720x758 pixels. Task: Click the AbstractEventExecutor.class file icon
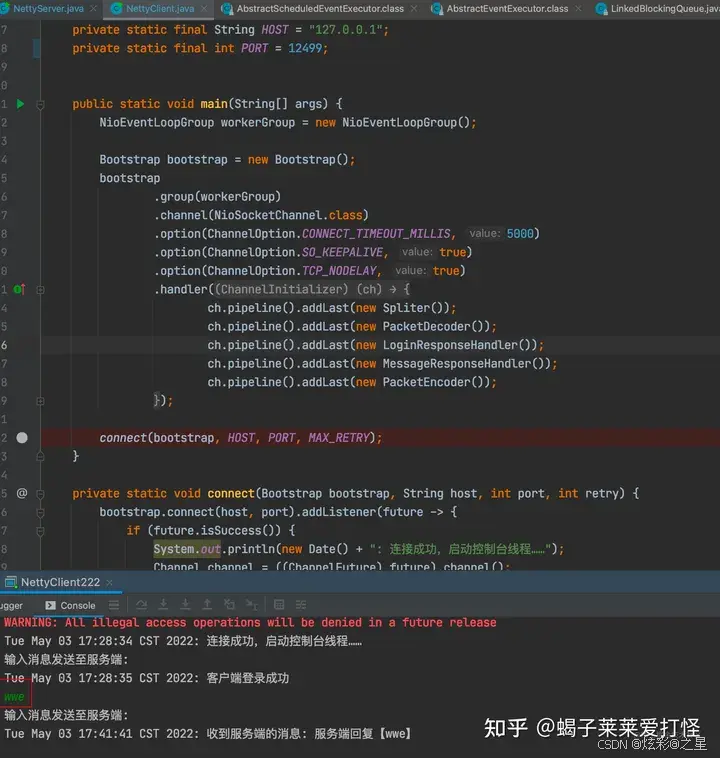[x=437, y=9]
